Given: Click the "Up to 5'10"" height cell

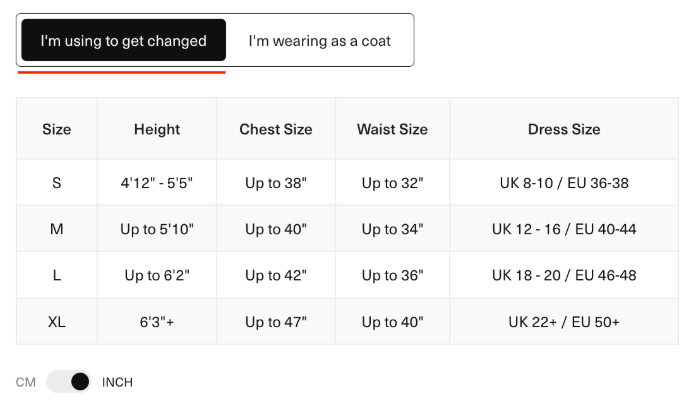Looking at the screenshot, I should [x=157, y=229].
